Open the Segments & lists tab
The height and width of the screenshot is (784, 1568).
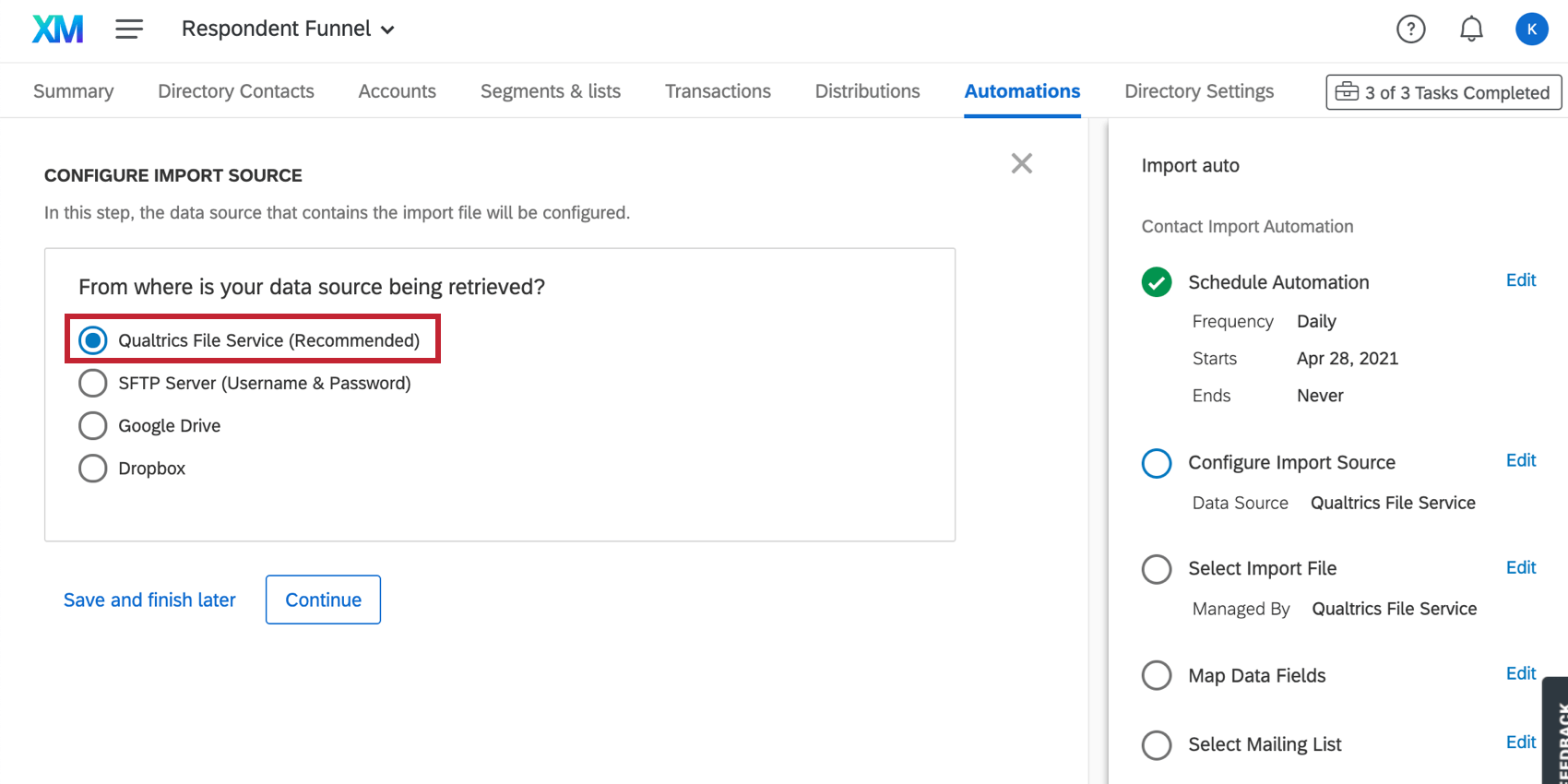[551, 91]
